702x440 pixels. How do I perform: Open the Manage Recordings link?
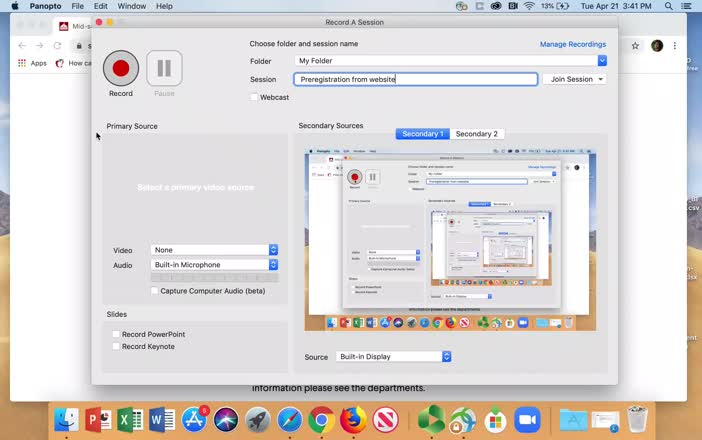[573, 44]
